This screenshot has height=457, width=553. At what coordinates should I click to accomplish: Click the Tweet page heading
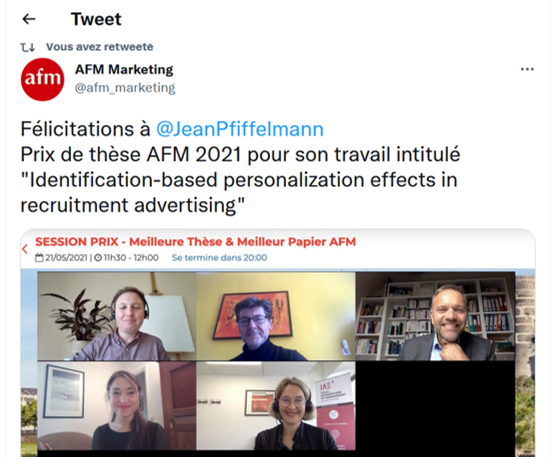(96, 19)
